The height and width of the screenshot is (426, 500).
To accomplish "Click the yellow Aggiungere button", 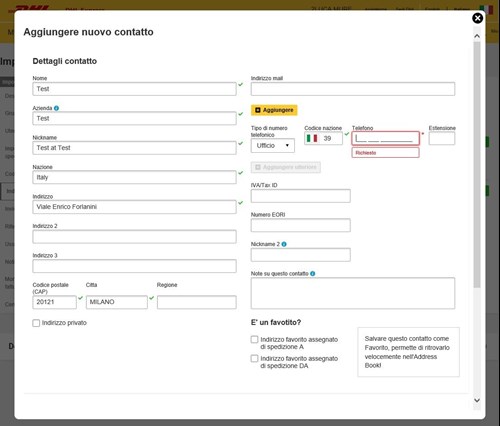I will coord(274,110).
